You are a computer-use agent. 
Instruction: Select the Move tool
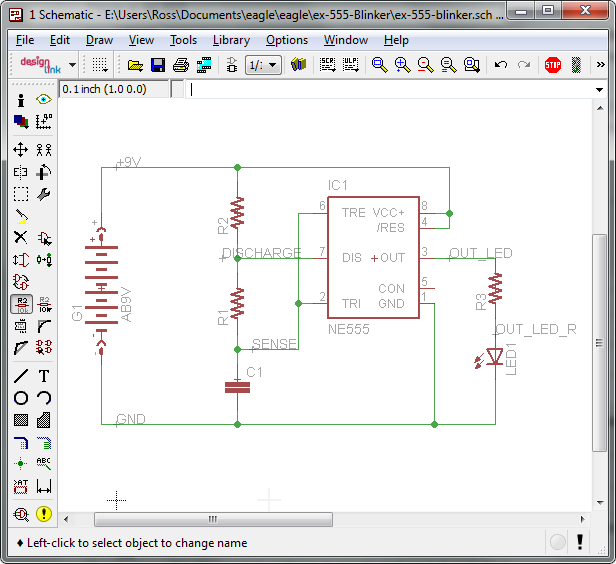[x=21, y=150]
